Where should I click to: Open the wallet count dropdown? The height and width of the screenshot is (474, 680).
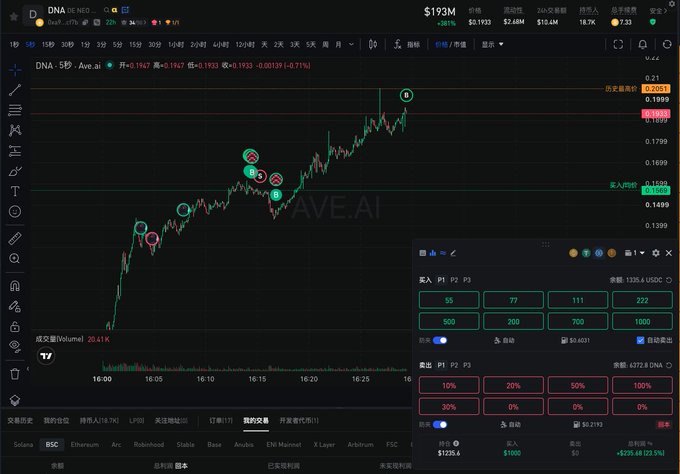(634, 253)
